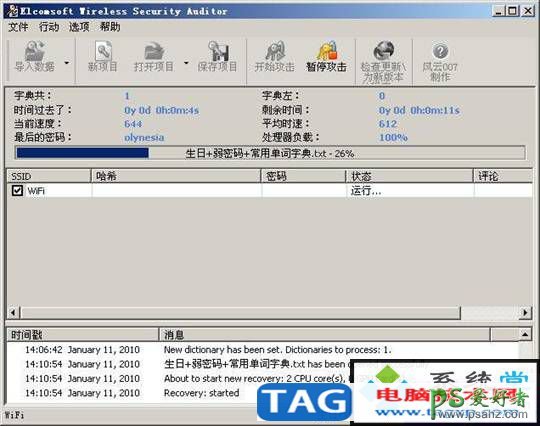Select the WiFi row in the list
540x426 pixels.
(270, 190)
